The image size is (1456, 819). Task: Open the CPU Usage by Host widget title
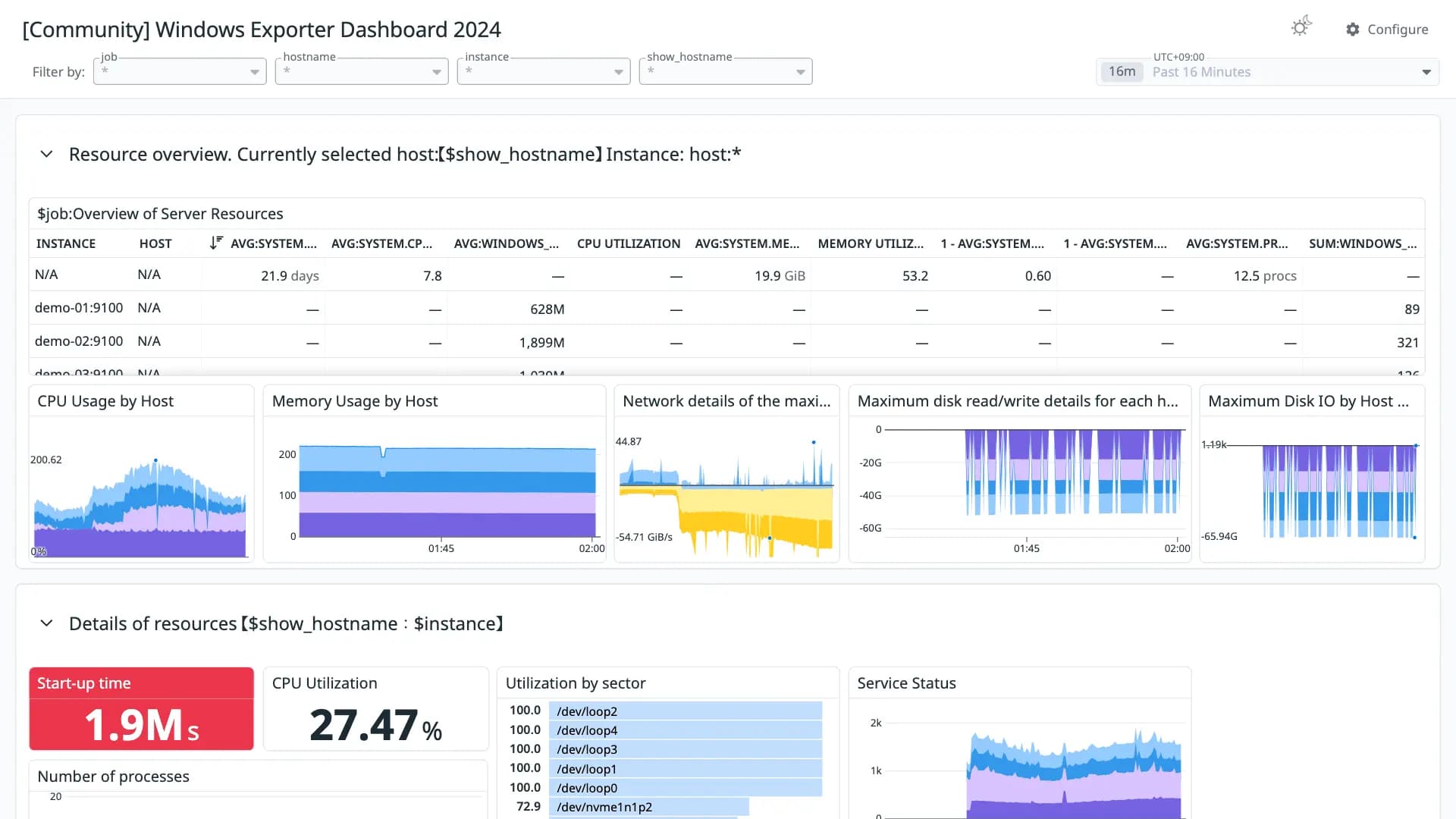click(105, 401)
